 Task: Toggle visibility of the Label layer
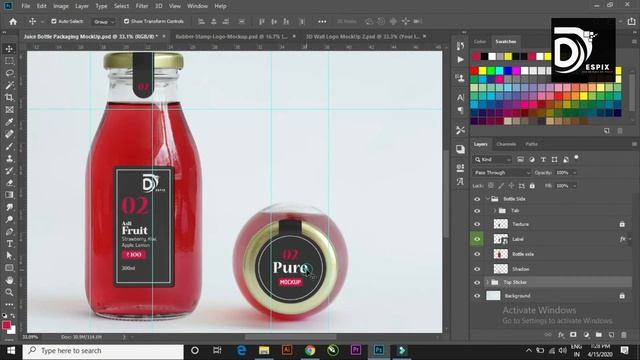coord(477,239)
